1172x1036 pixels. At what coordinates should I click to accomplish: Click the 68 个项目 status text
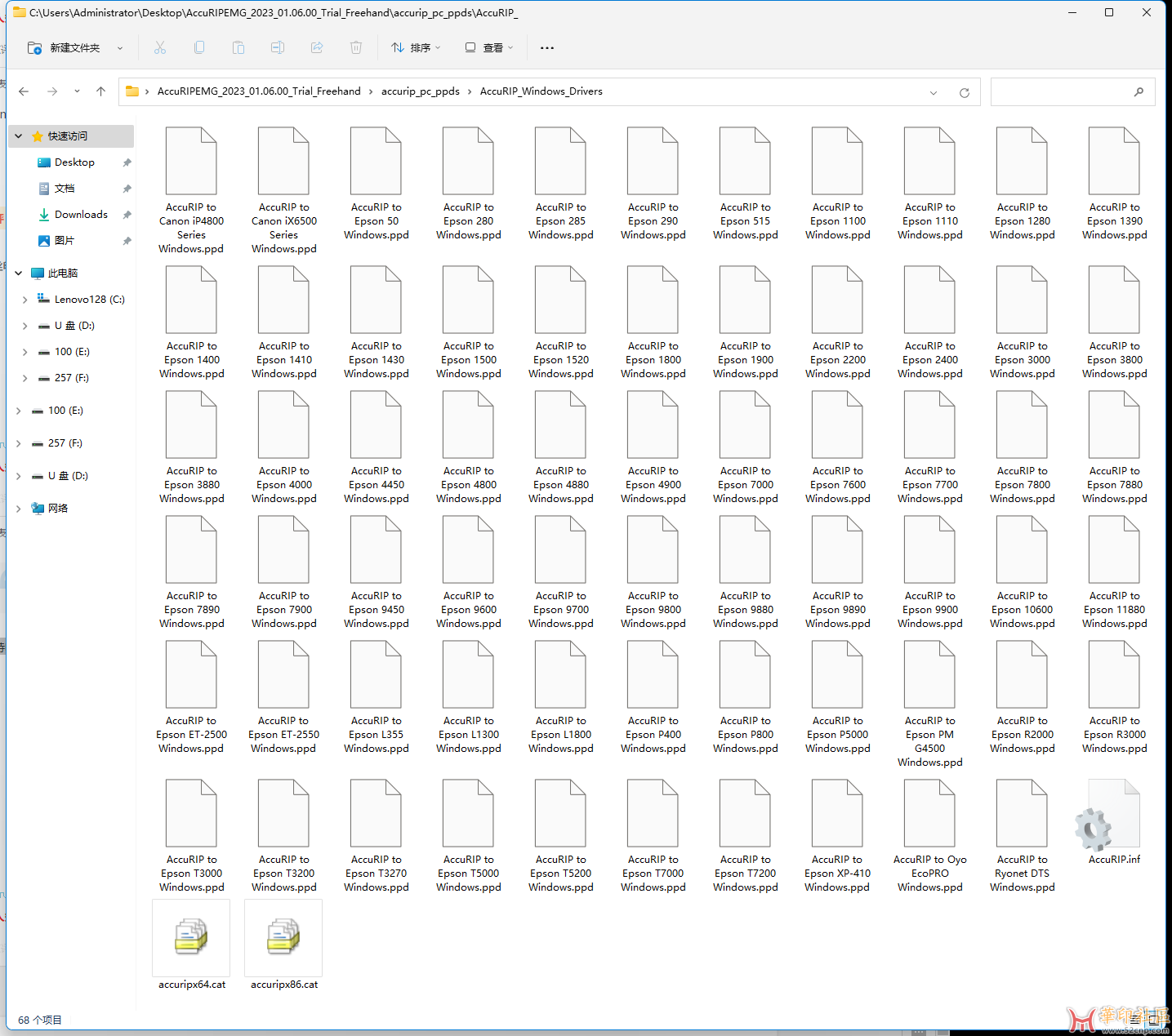coord(40,1020)
